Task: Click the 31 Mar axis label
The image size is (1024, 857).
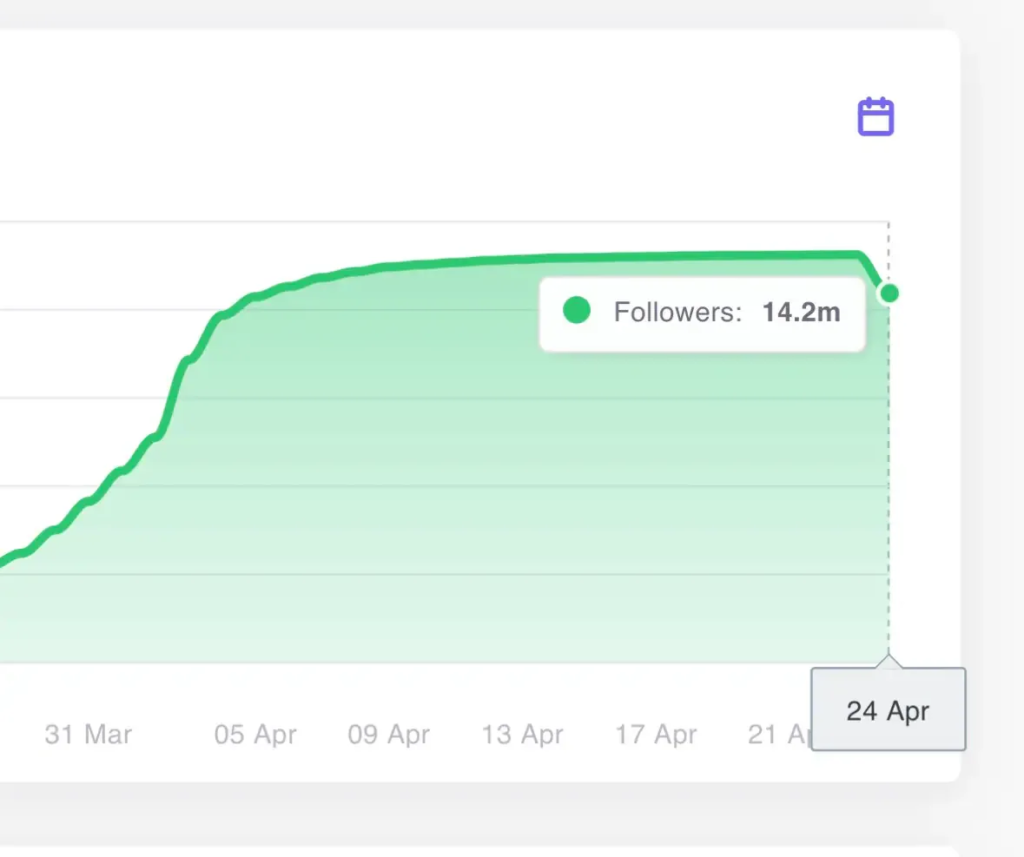Action: click(x=88, y=735)
